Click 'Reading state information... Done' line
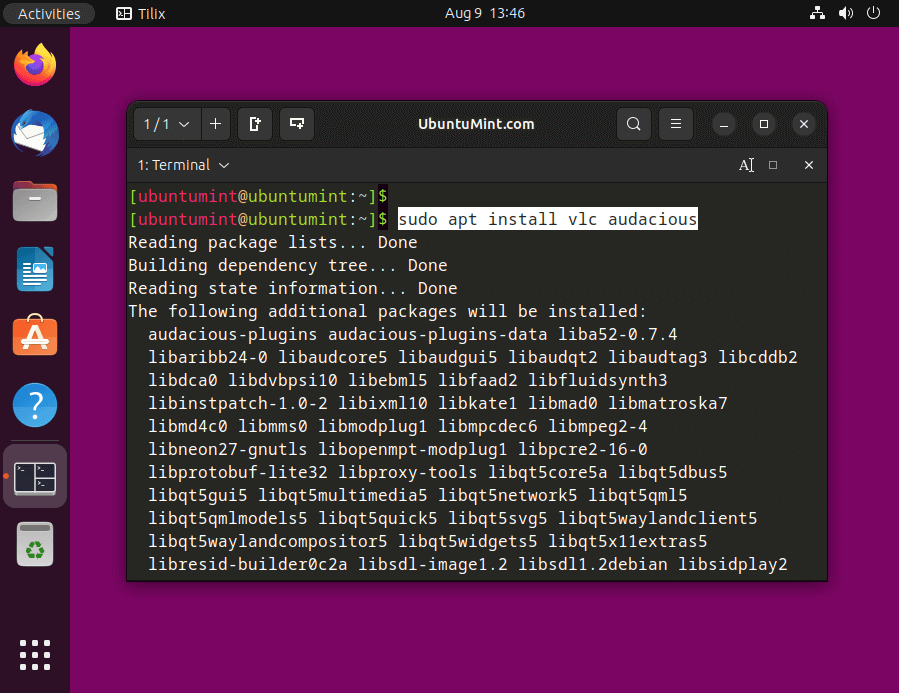Screen dimensions: 899x693 click(293, 288)
